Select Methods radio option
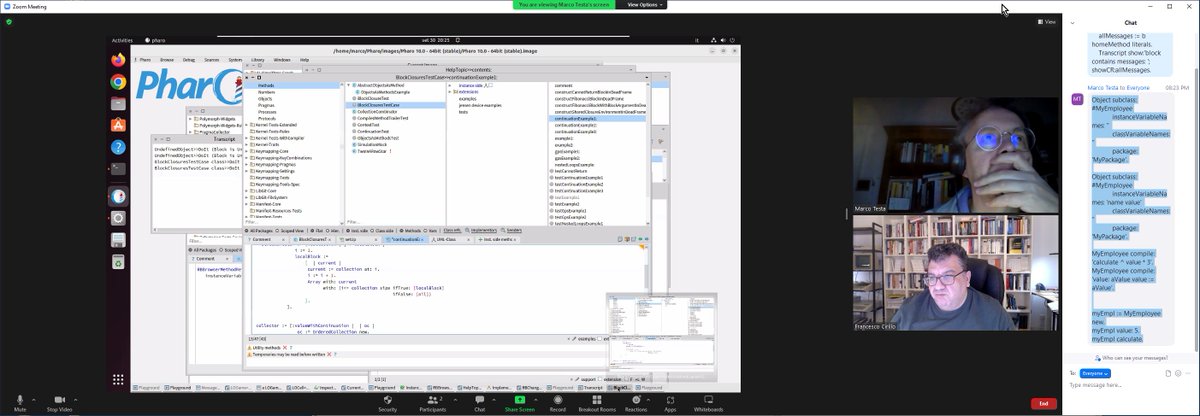The width and height of the screenshot is (1200, 416). [411, 230]
